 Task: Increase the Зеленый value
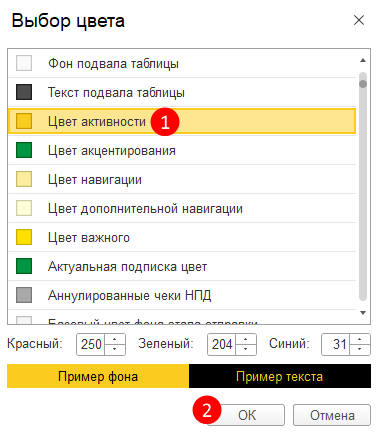(x=246, y=339)
